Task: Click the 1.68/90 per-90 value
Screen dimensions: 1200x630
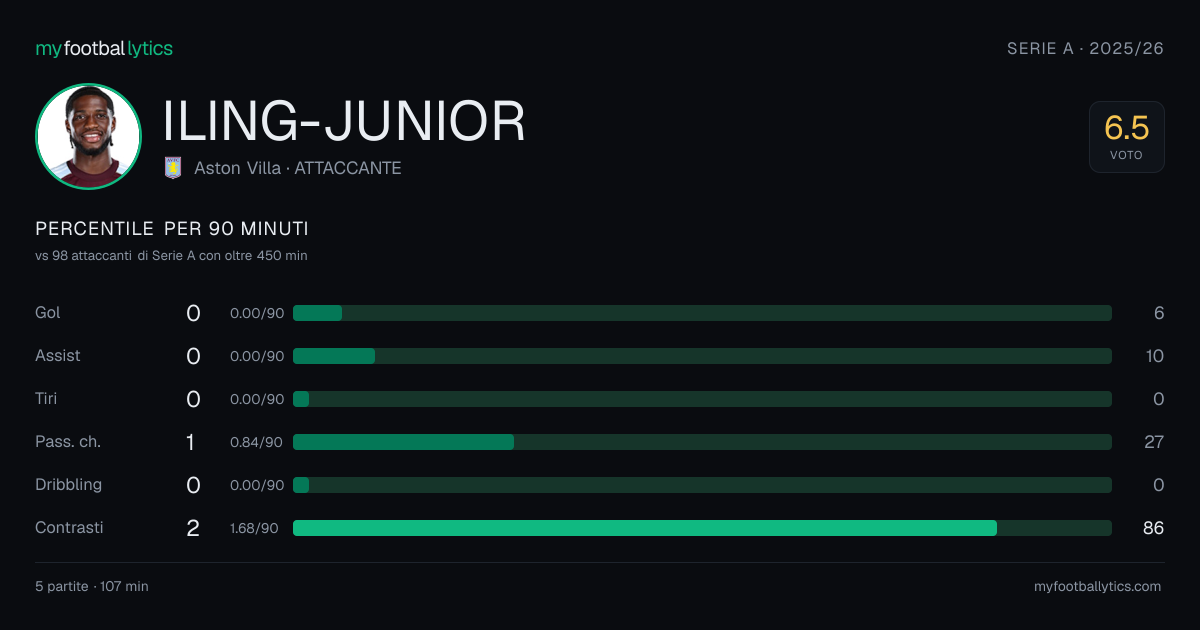Action: coord(254,528)
